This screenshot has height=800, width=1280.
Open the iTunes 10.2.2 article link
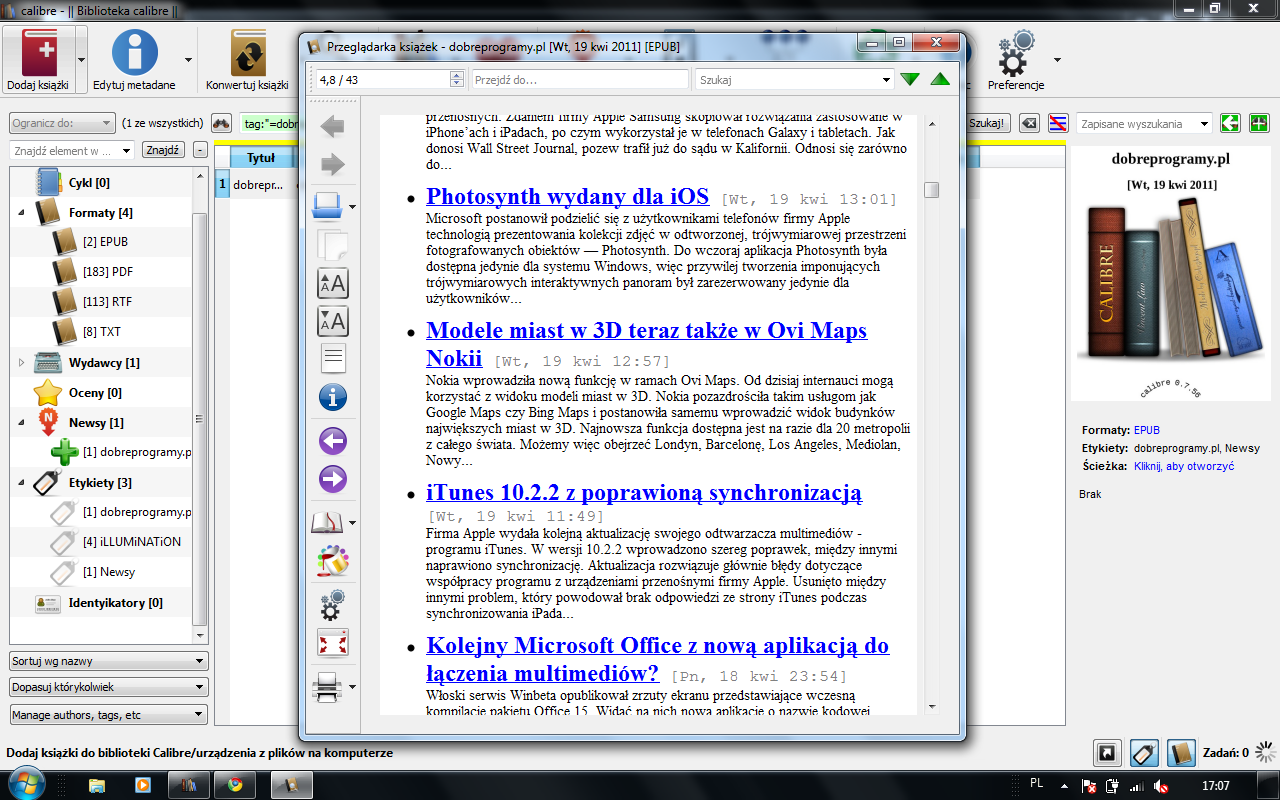tap(644, 493)
